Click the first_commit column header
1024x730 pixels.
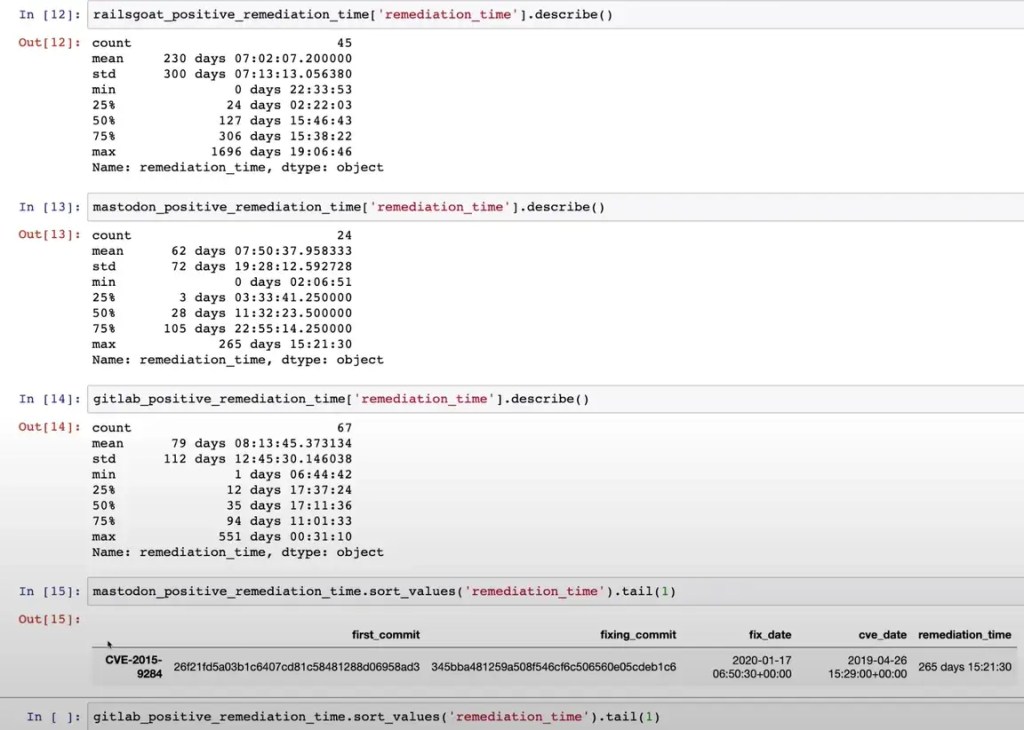click(x=386, y=635)
